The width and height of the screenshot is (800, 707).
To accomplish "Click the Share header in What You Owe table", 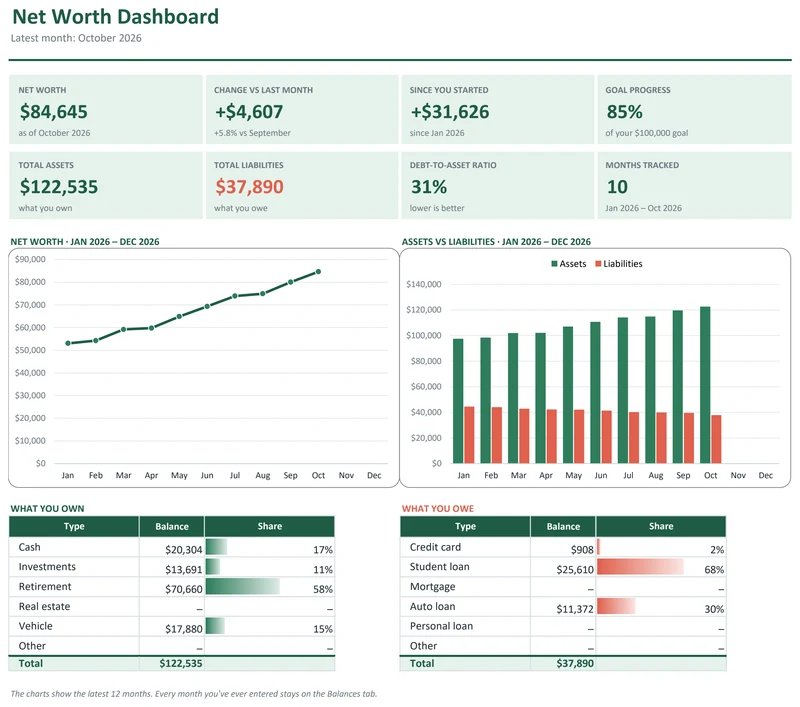I will pos(661,526).
